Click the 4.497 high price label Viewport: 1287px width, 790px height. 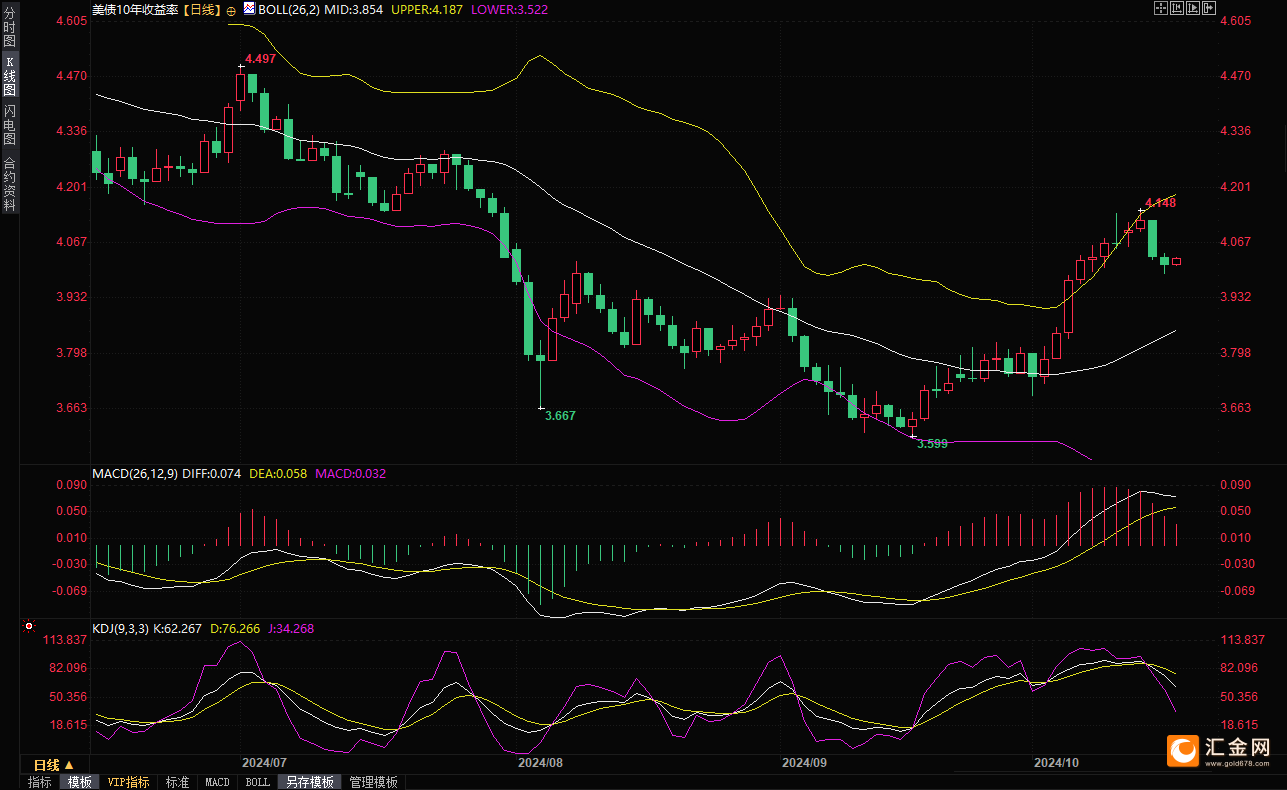(260, 59)
